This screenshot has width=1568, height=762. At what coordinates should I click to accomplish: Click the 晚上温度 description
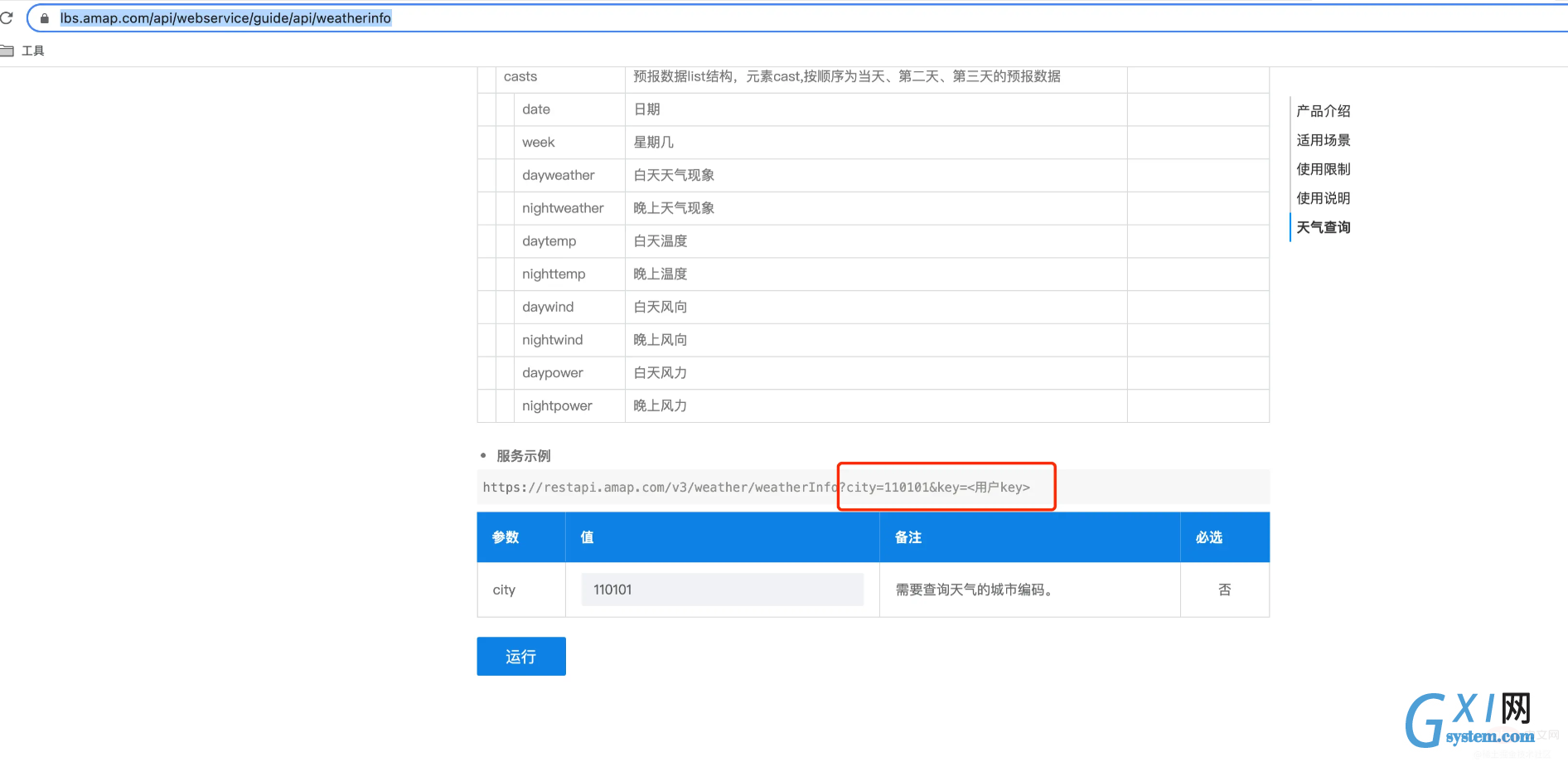pos(661,274)
